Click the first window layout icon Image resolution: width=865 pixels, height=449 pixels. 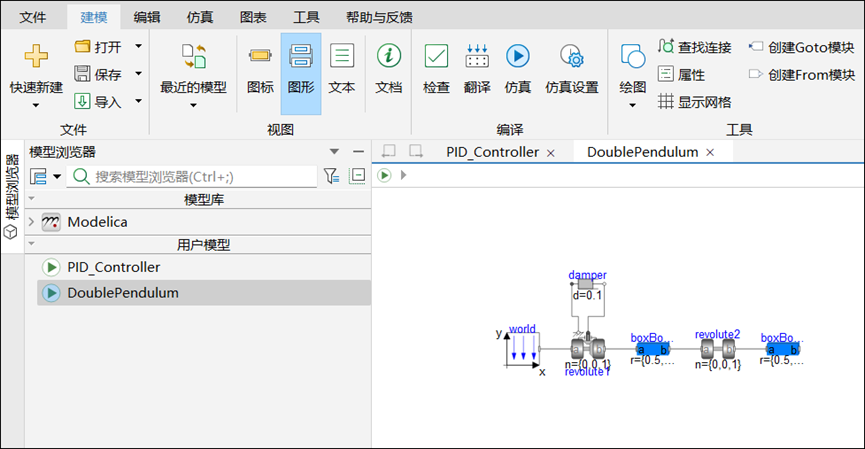(389, 151)
